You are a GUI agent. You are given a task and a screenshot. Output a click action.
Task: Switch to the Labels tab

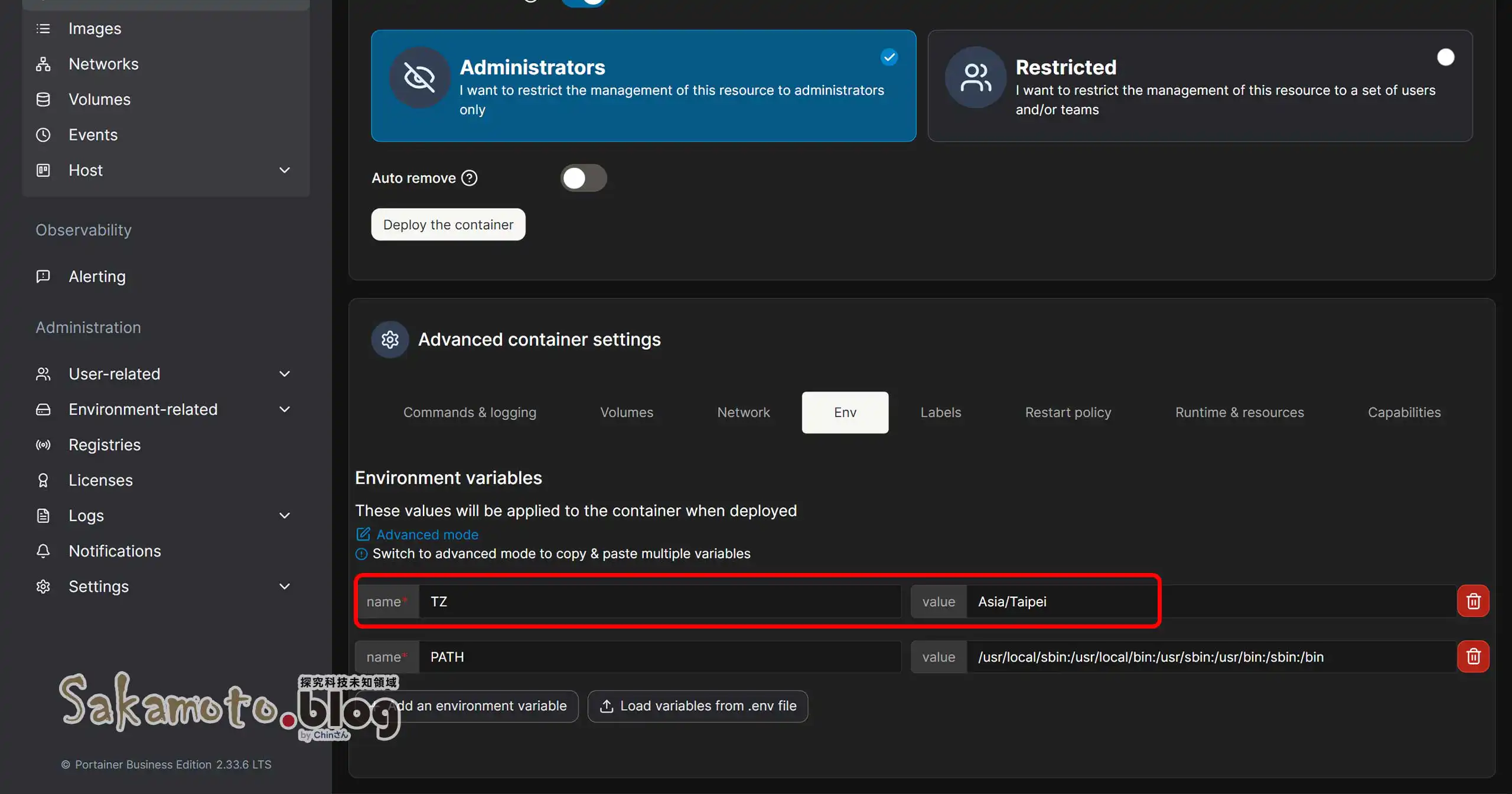point(940,412)
